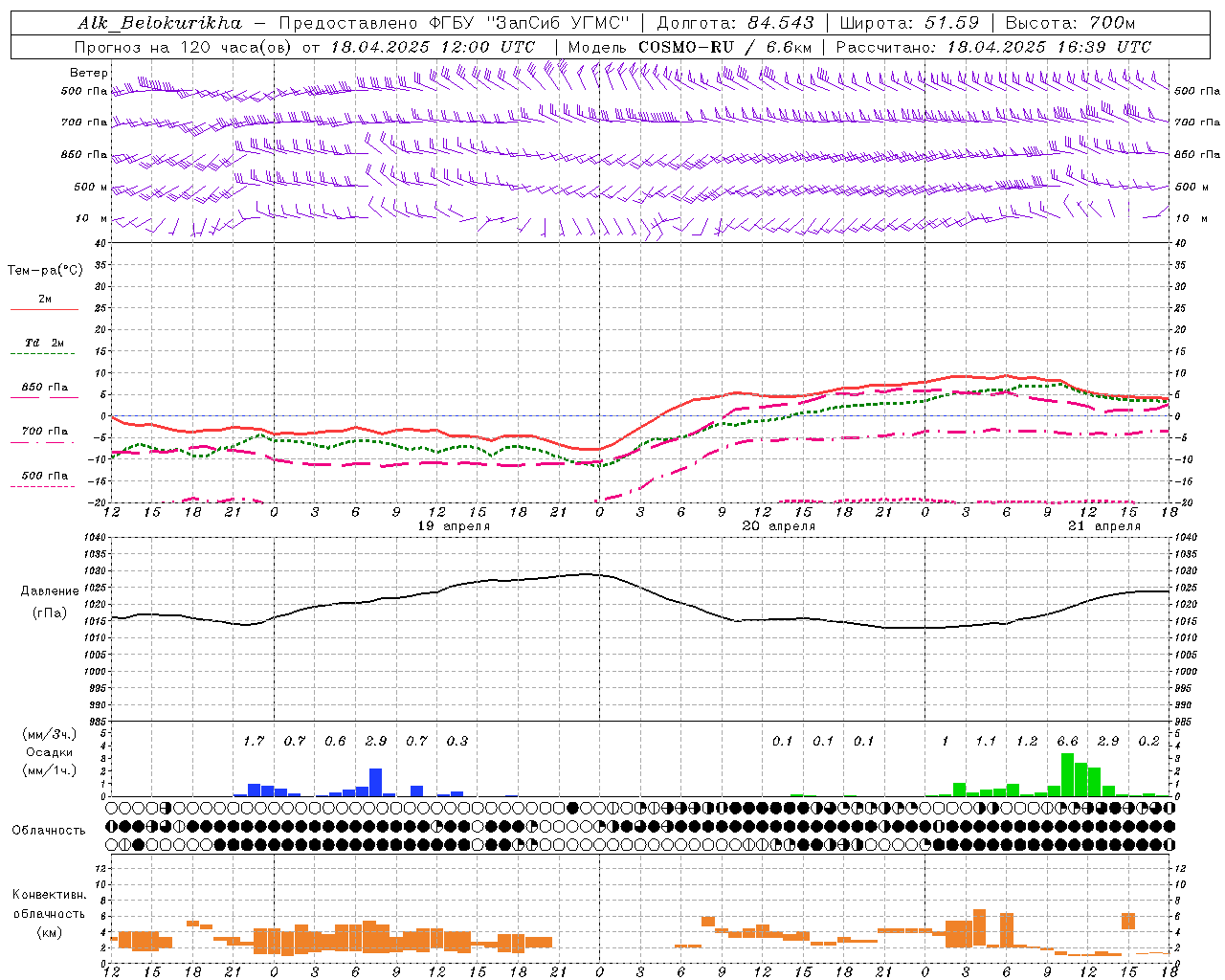Click the Давление panel label

point(50,591)
